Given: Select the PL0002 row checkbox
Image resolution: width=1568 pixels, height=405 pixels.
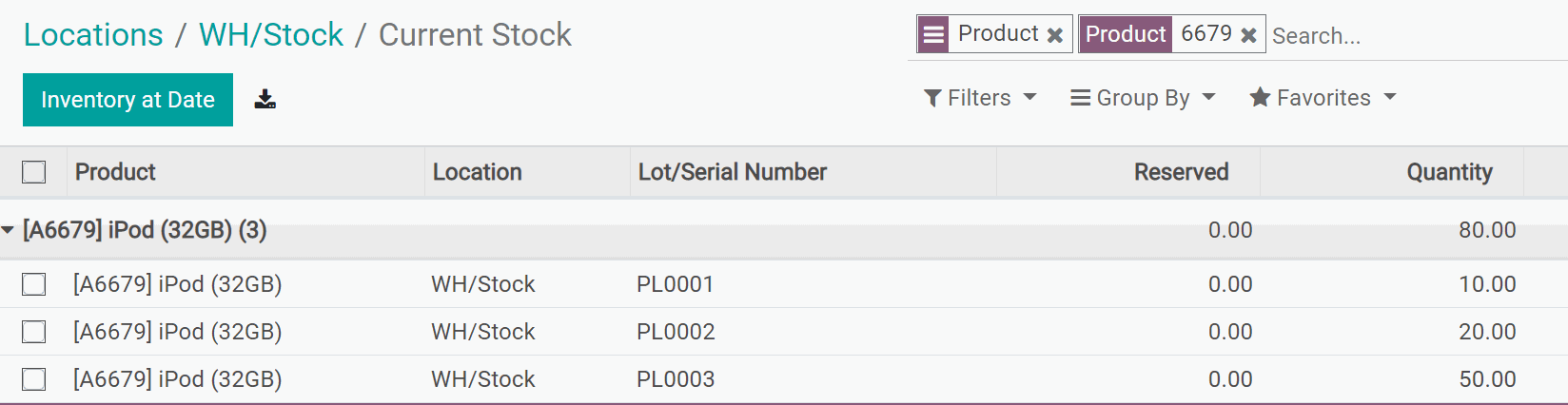Looking at the screenshot, I should (34, 332).
